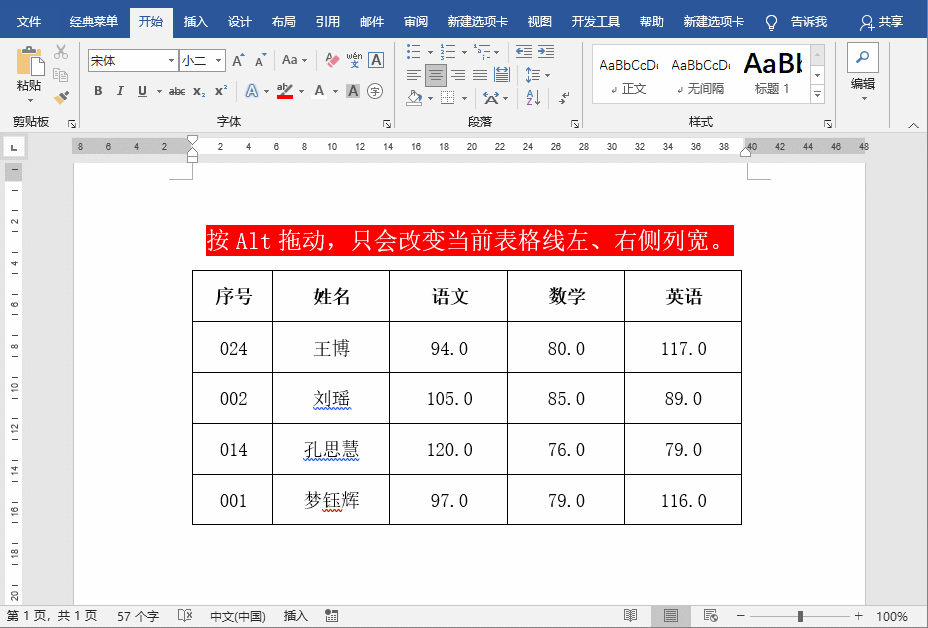928x628 pixels.
Task: Clear all formatting with the eraser icon
Action: [333, 60]
